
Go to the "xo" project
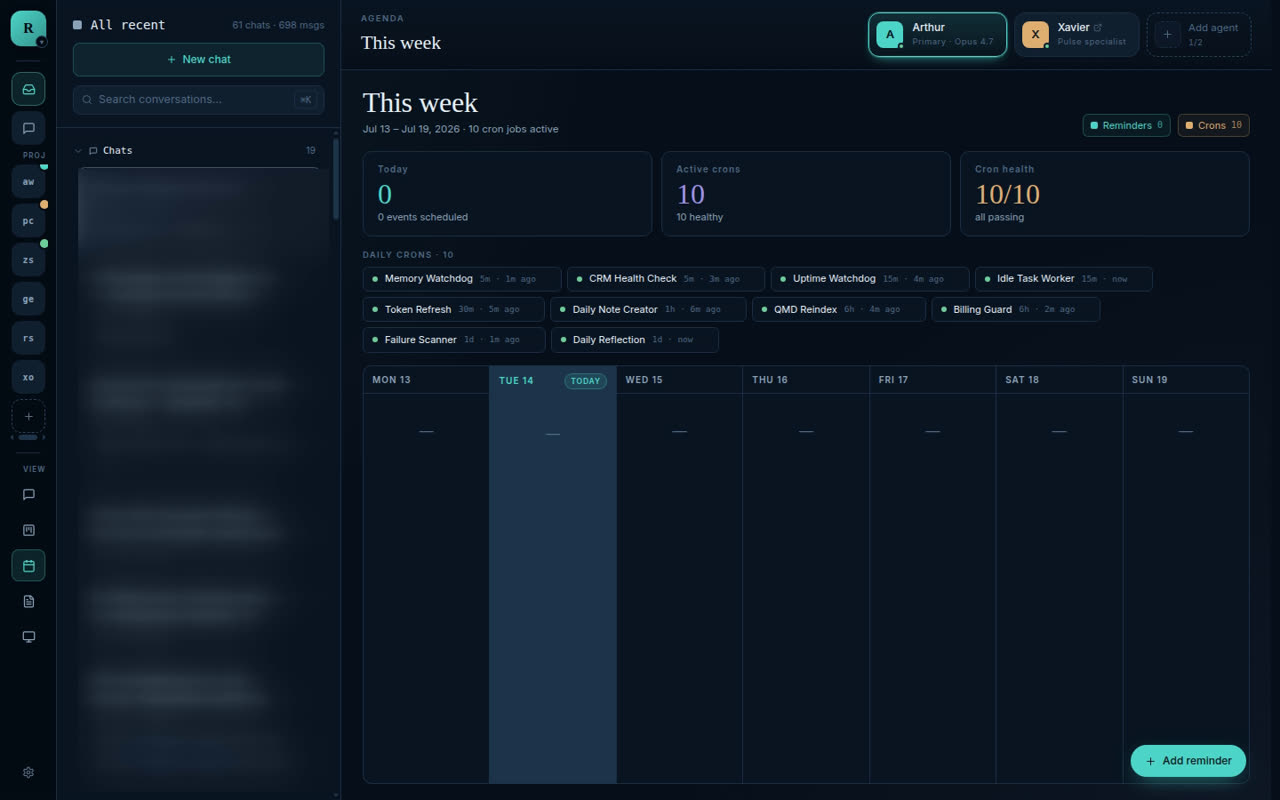[28, 377]
